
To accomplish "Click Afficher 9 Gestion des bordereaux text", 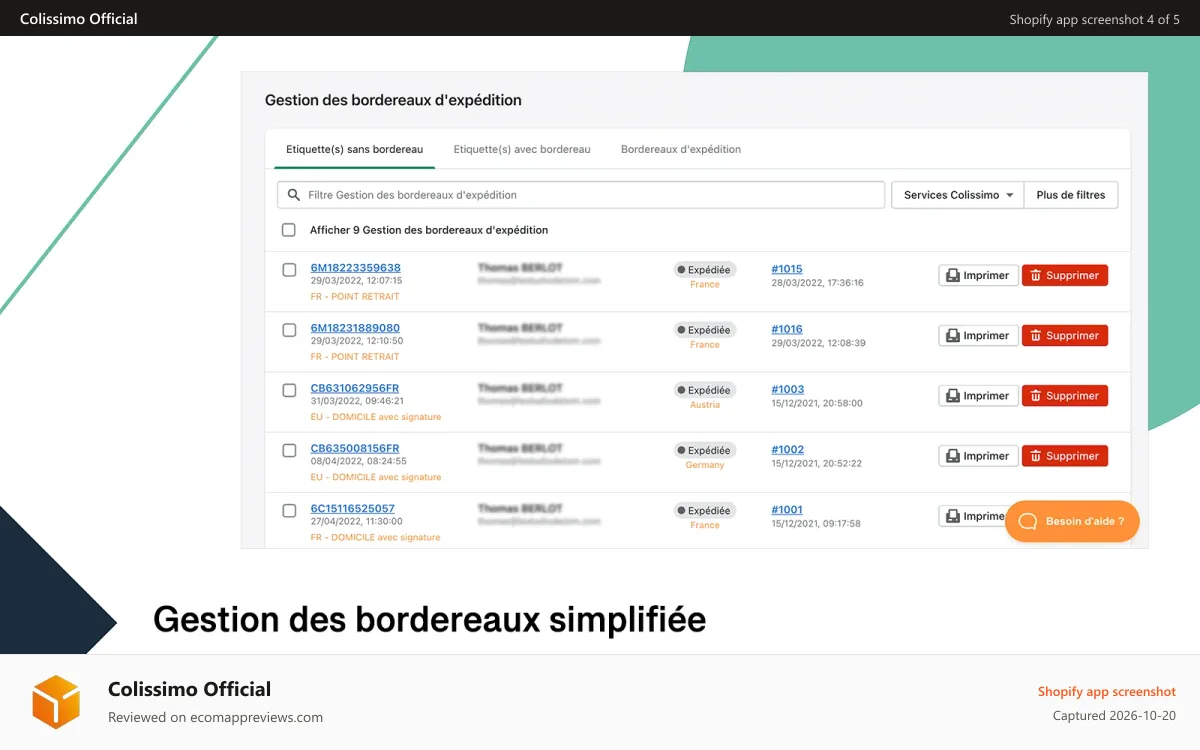I will pos(429,230).
